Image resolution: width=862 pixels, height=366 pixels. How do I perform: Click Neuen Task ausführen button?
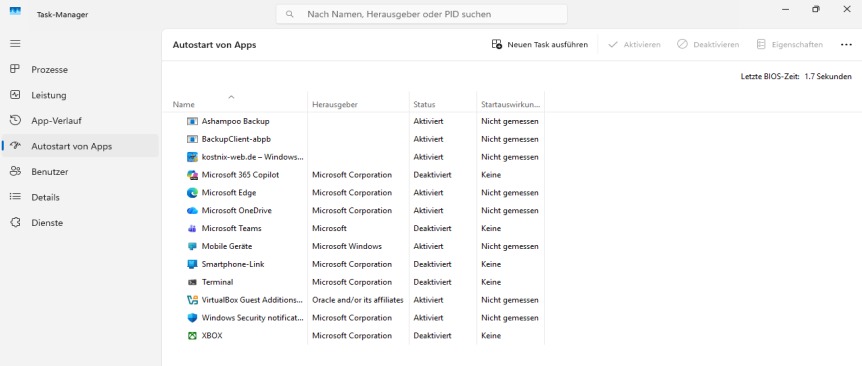click(x=539, y=45)
